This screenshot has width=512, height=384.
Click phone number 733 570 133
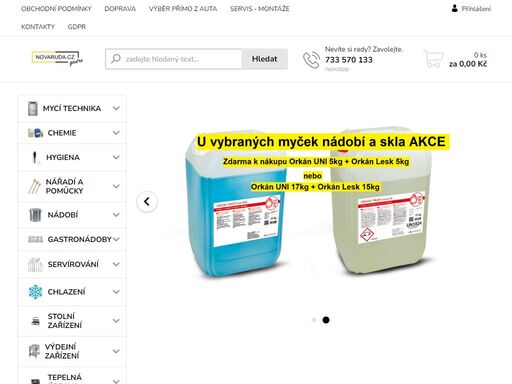[x=349, y=60]
